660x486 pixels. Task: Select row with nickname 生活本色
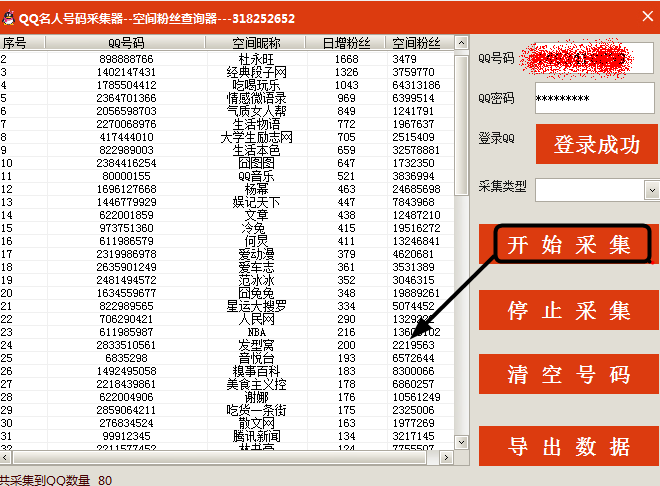pos(227,150)
